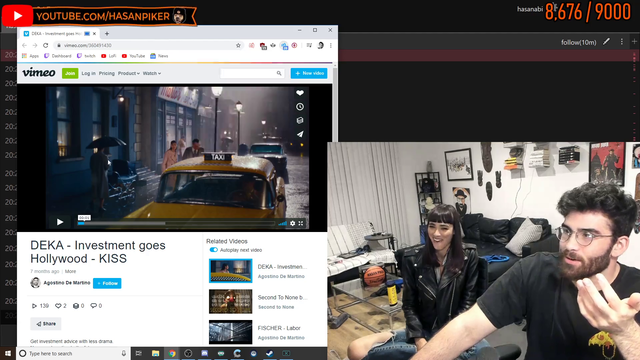Viewport: 640px width, 360px height.
Task: Open the Pricing page
Action: point(107,73)
